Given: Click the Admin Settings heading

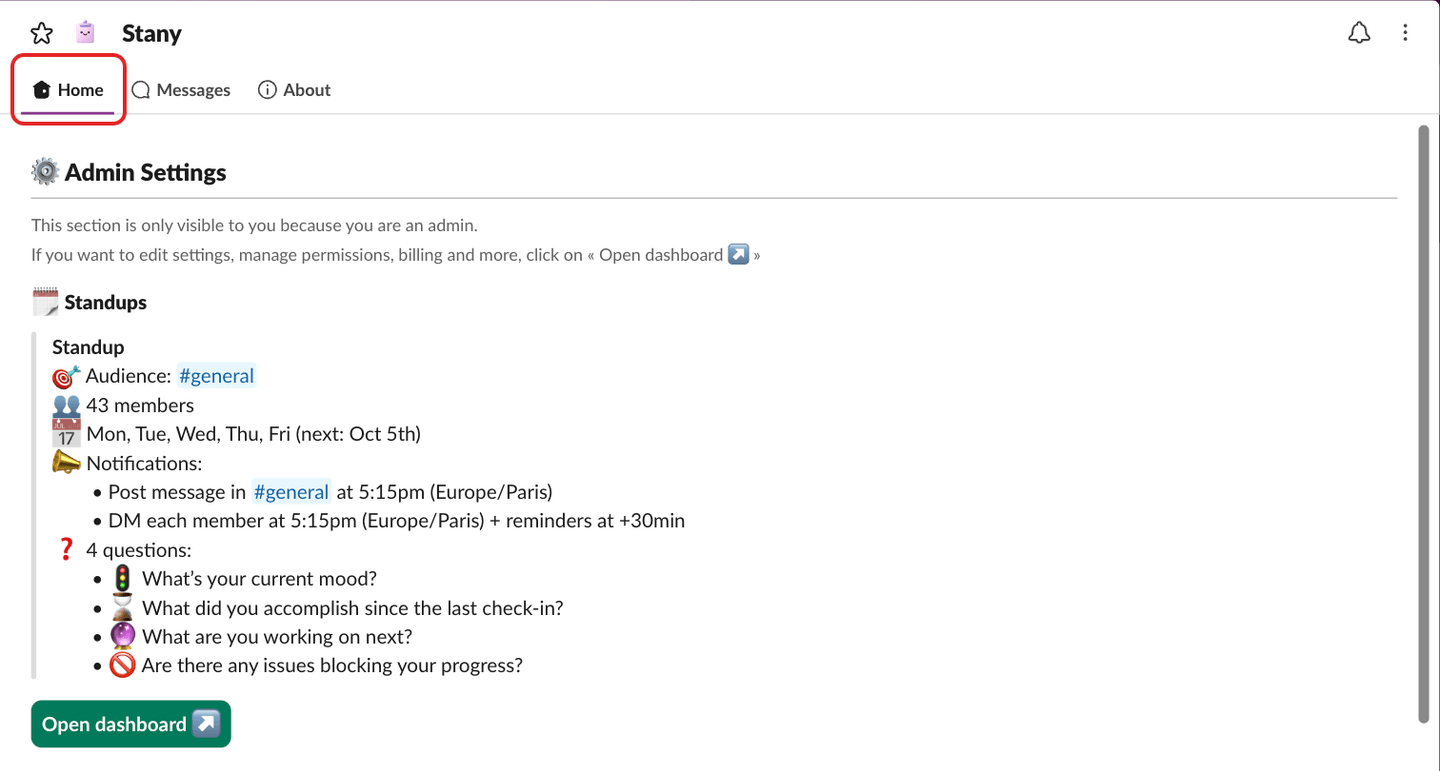Looking at the screenshot, I should [x=145, y=172].
